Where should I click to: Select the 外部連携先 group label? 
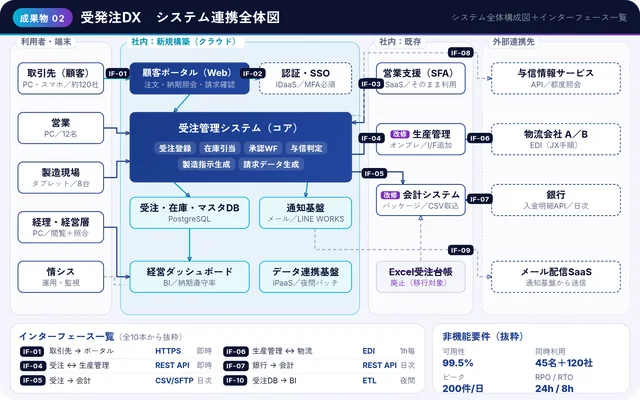point(513,42)
